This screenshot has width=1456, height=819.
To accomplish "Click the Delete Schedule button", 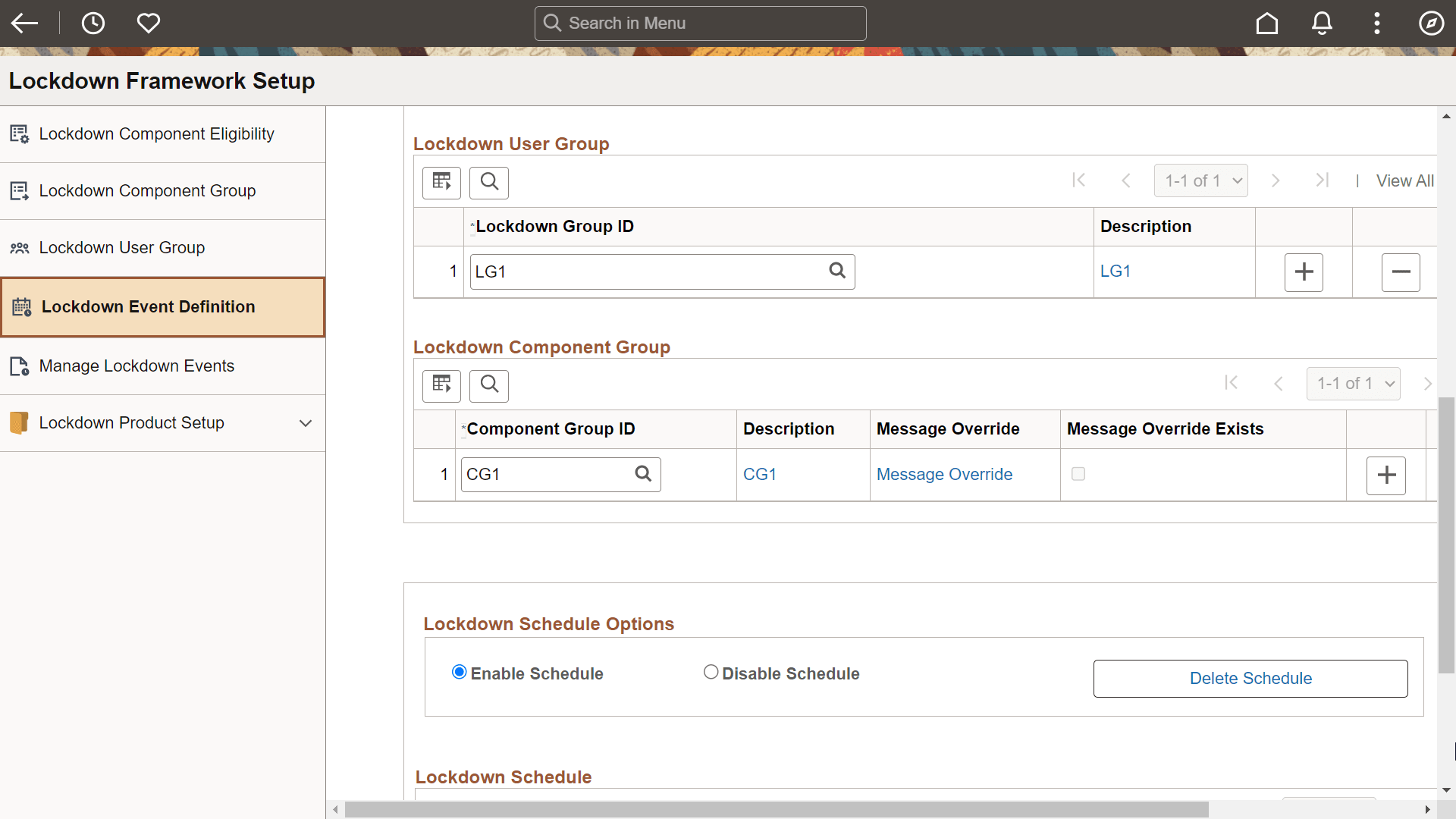I will [1250, 679].
